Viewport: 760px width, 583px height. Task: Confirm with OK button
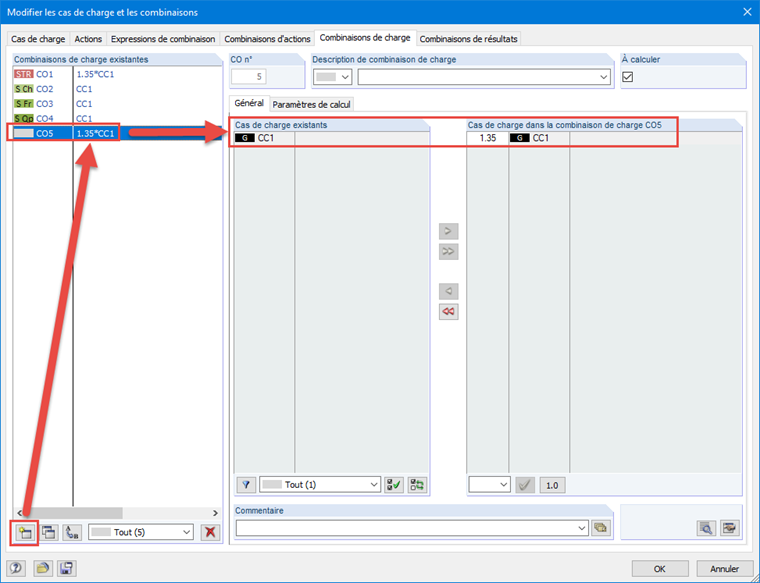coord(660,569)
